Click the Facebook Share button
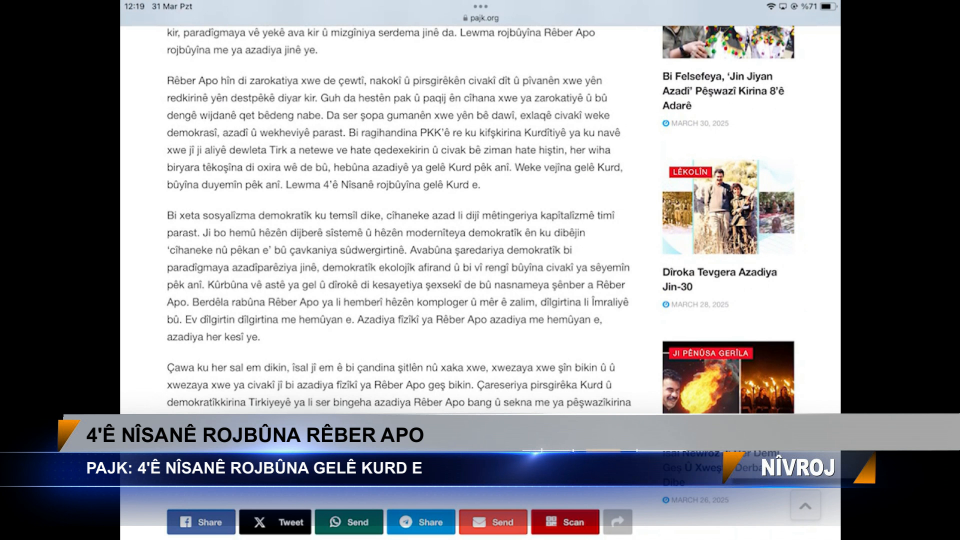The image size is (960, 540). coord(201,522)
